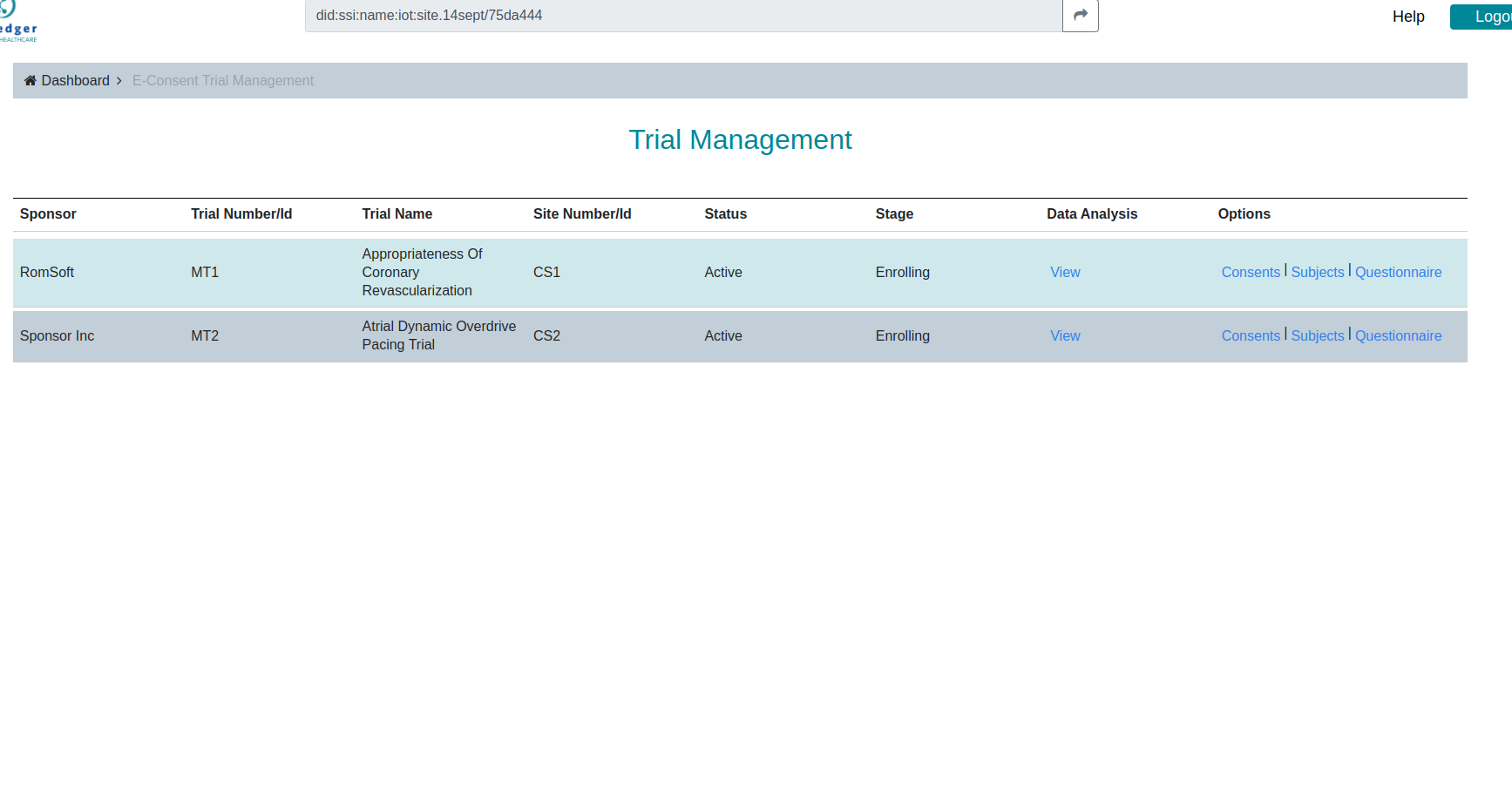1512x812 pixels.
Task: Open Subjects for the MT2 trial
Action: (1317, 335)
